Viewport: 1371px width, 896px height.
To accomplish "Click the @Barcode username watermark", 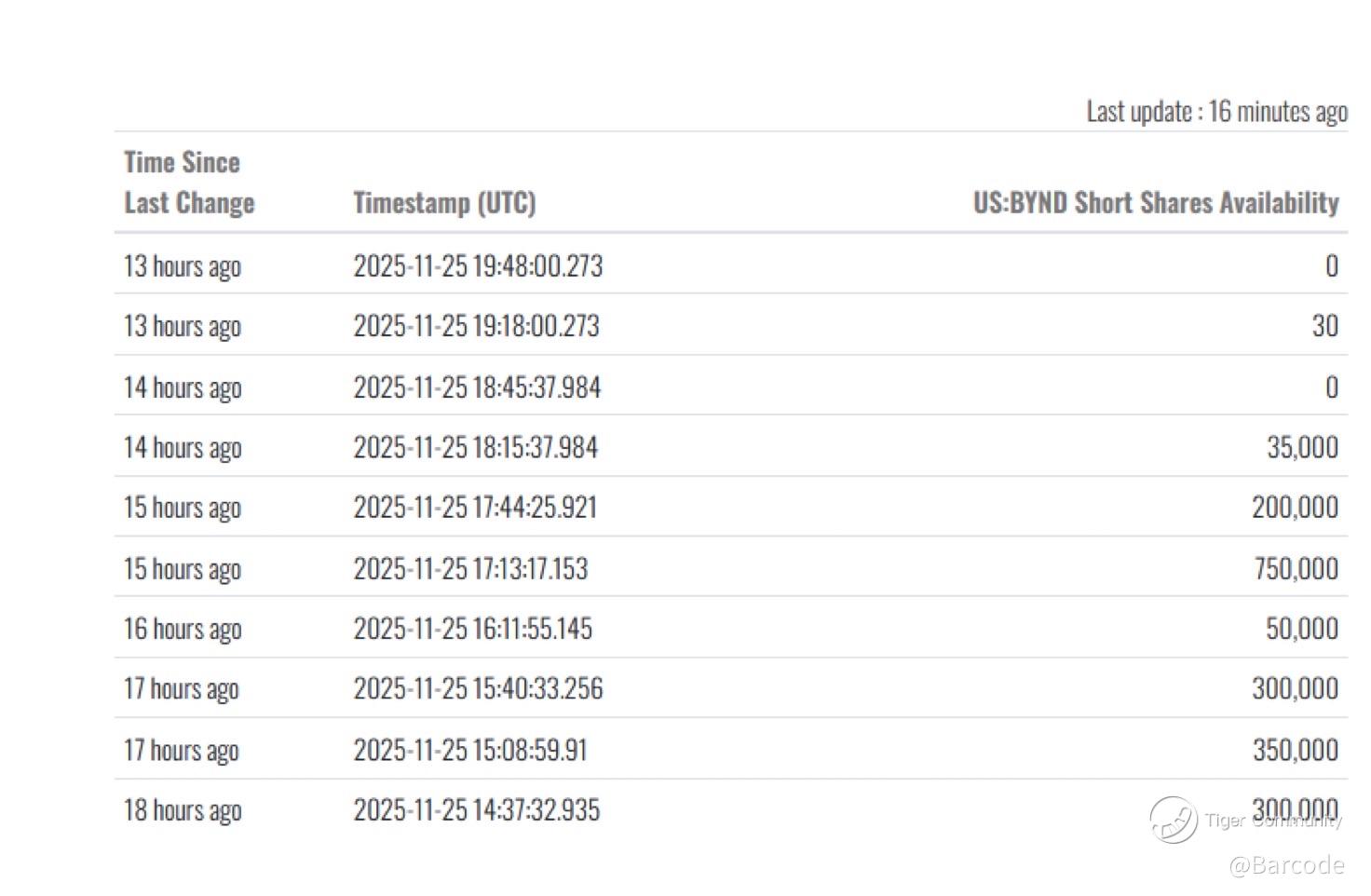I will (1286, 865).
